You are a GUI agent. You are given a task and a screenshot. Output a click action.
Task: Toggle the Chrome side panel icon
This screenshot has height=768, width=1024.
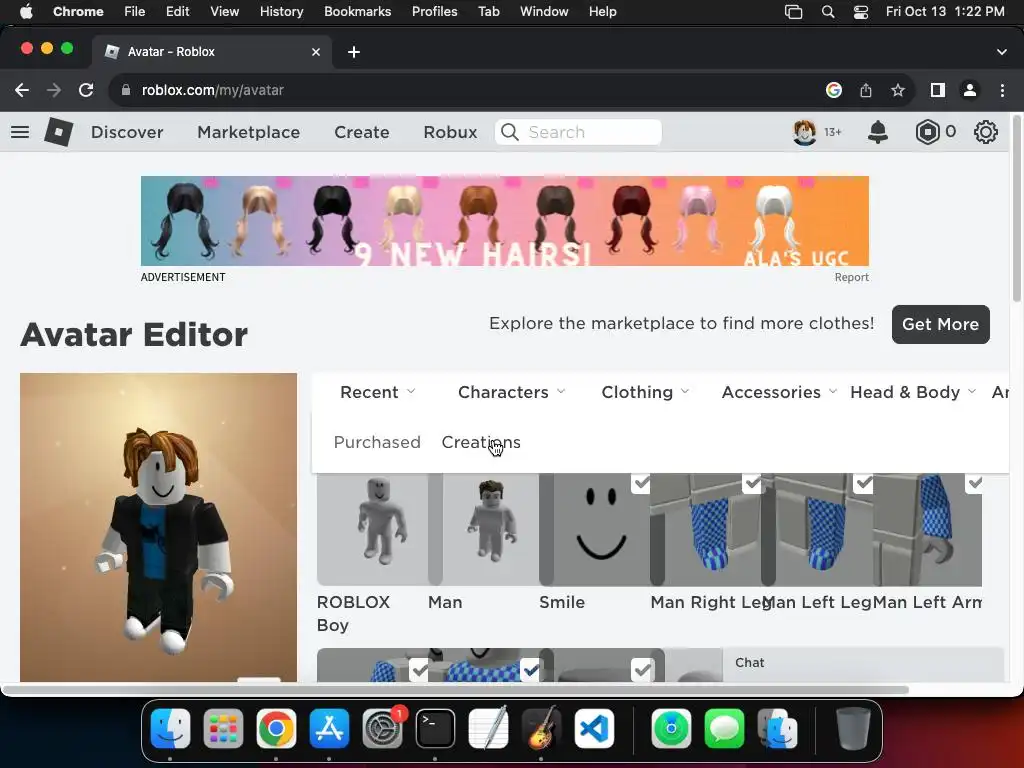pos(938,90)
